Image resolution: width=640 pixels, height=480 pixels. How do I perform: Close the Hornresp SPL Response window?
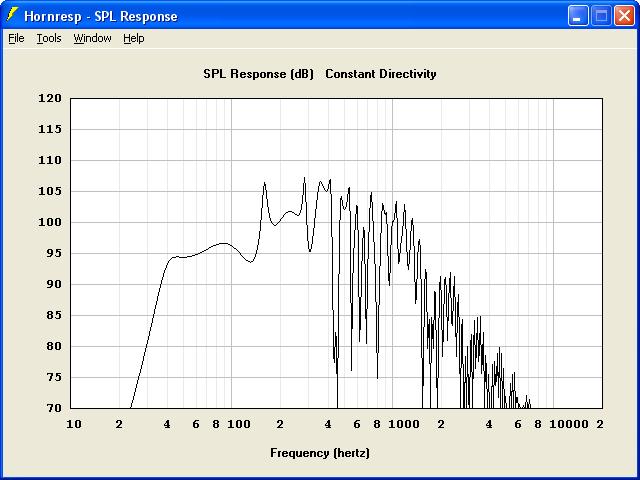pos(624,16)
